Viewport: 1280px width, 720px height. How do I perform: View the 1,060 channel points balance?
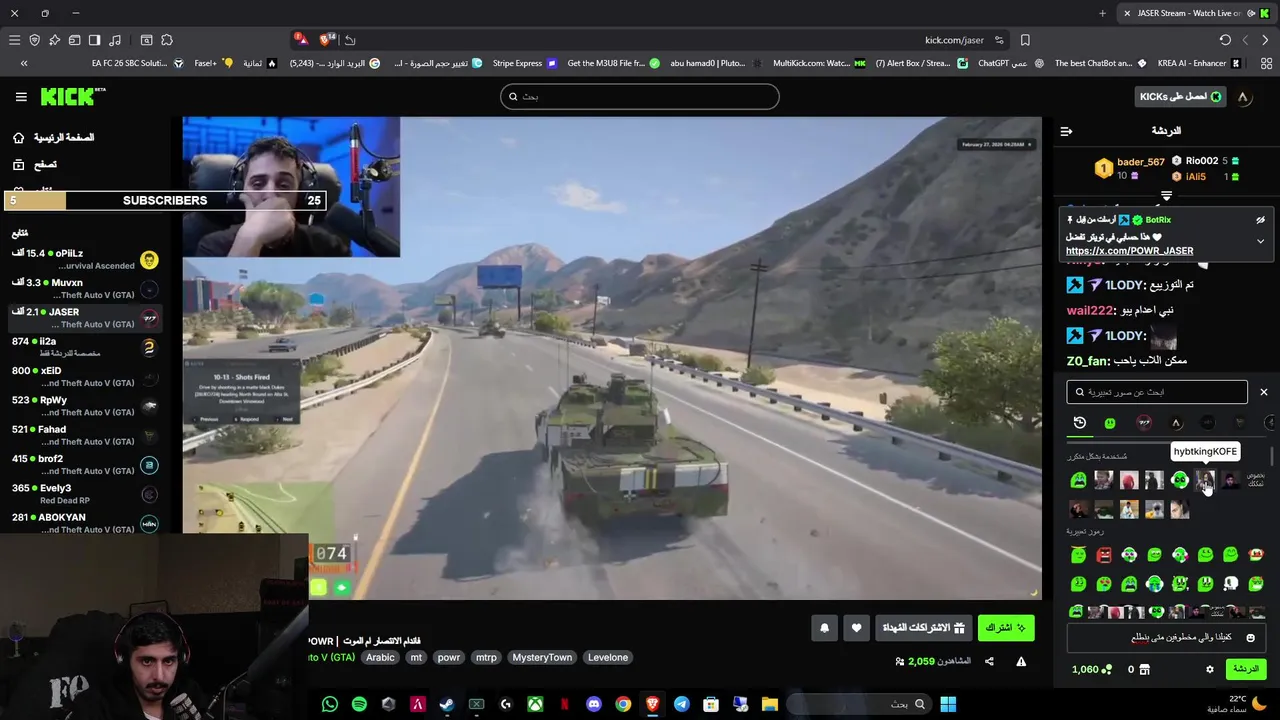coord(1091,669)
